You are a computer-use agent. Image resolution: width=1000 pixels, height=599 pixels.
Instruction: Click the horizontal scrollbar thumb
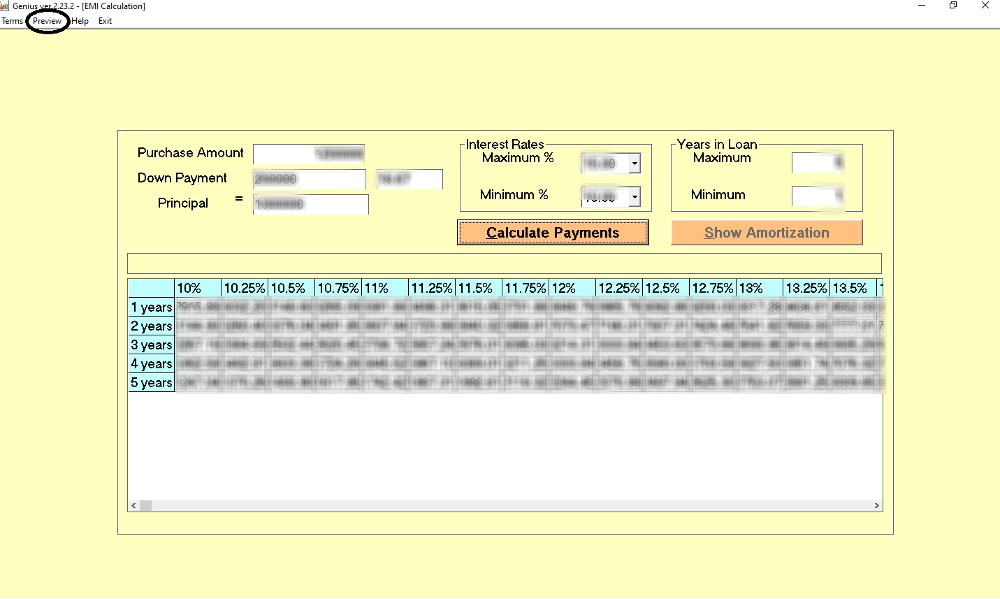point(146,506)
